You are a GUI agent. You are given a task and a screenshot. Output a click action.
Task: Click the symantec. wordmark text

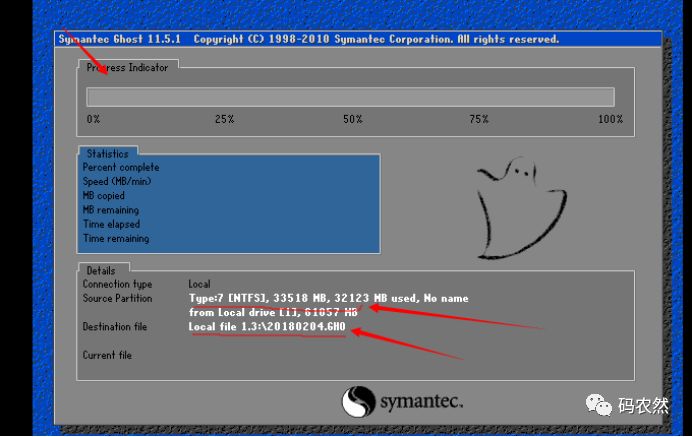point(421,402)
